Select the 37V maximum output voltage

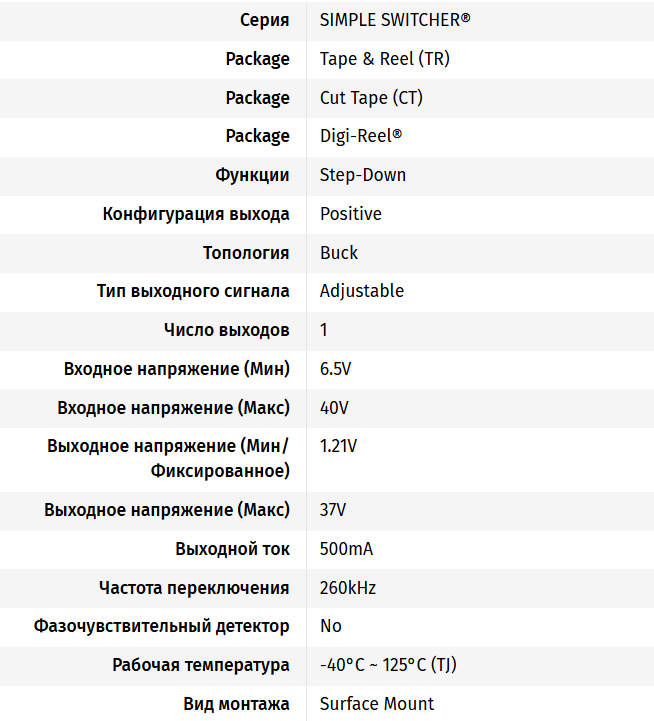tap(333, 510)
